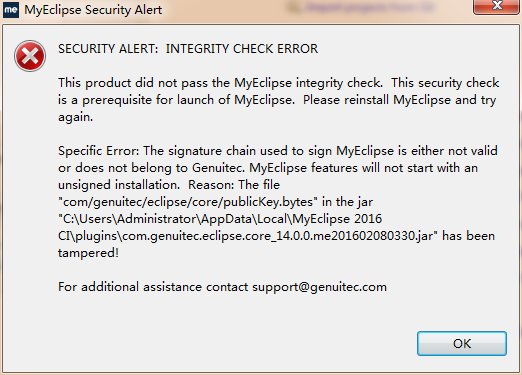Screen dimensions: 522x375
Task: Click the 'unsigned installation' phrase
Action: click(119, 185)
